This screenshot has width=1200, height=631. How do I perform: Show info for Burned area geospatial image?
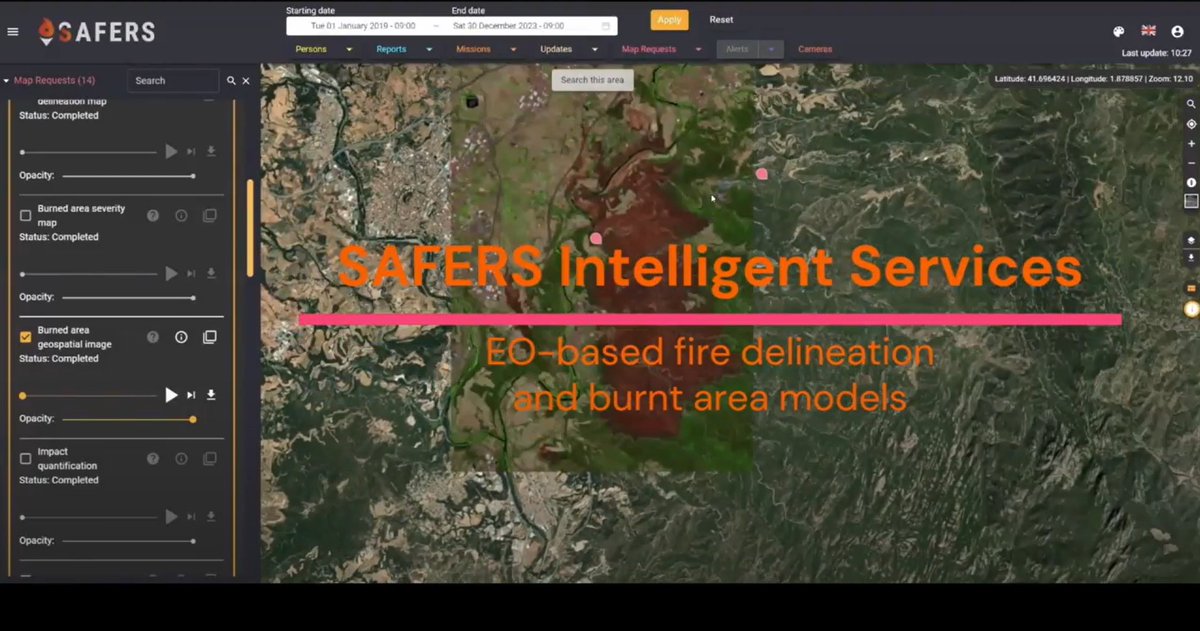pos(181,337)
